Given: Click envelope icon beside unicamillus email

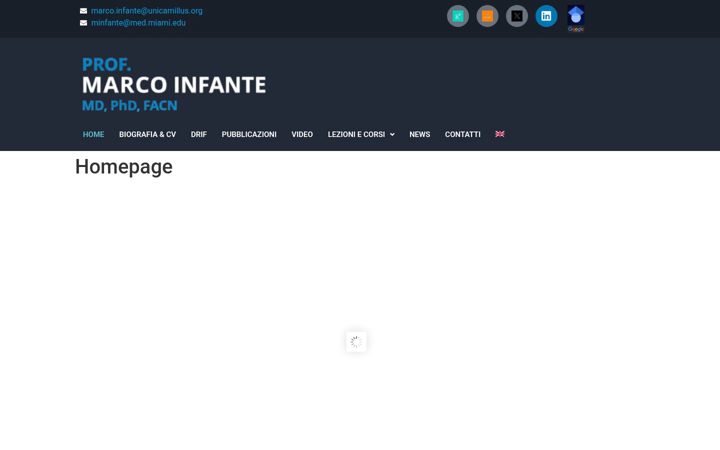Looking at the screenshot, I should click(84, 11).
